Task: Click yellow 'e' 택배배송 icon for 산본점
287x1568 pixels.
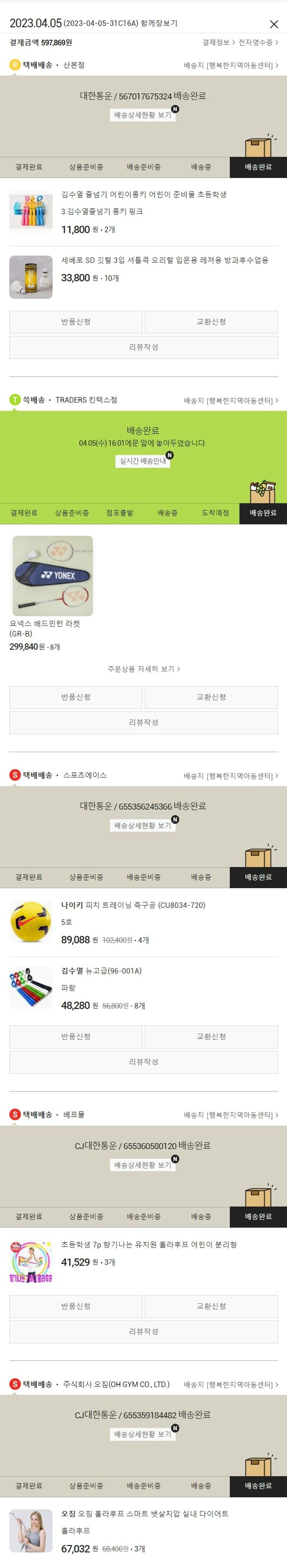Action: (15, 65)
